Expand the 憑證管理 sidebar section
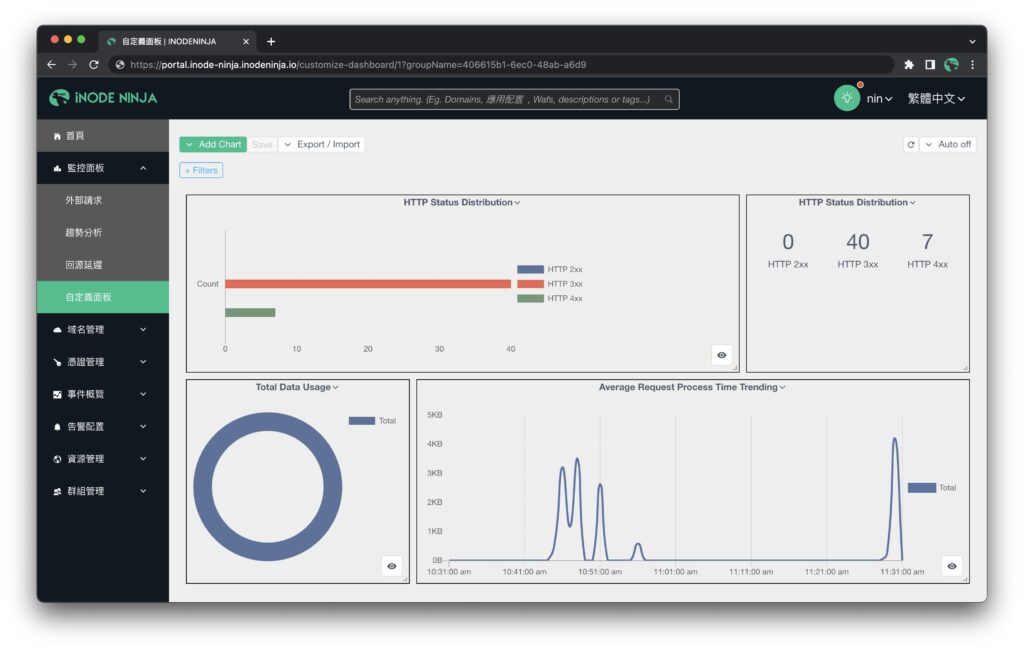Viewport: 1024px width, 651px height. tap(103, 362)
